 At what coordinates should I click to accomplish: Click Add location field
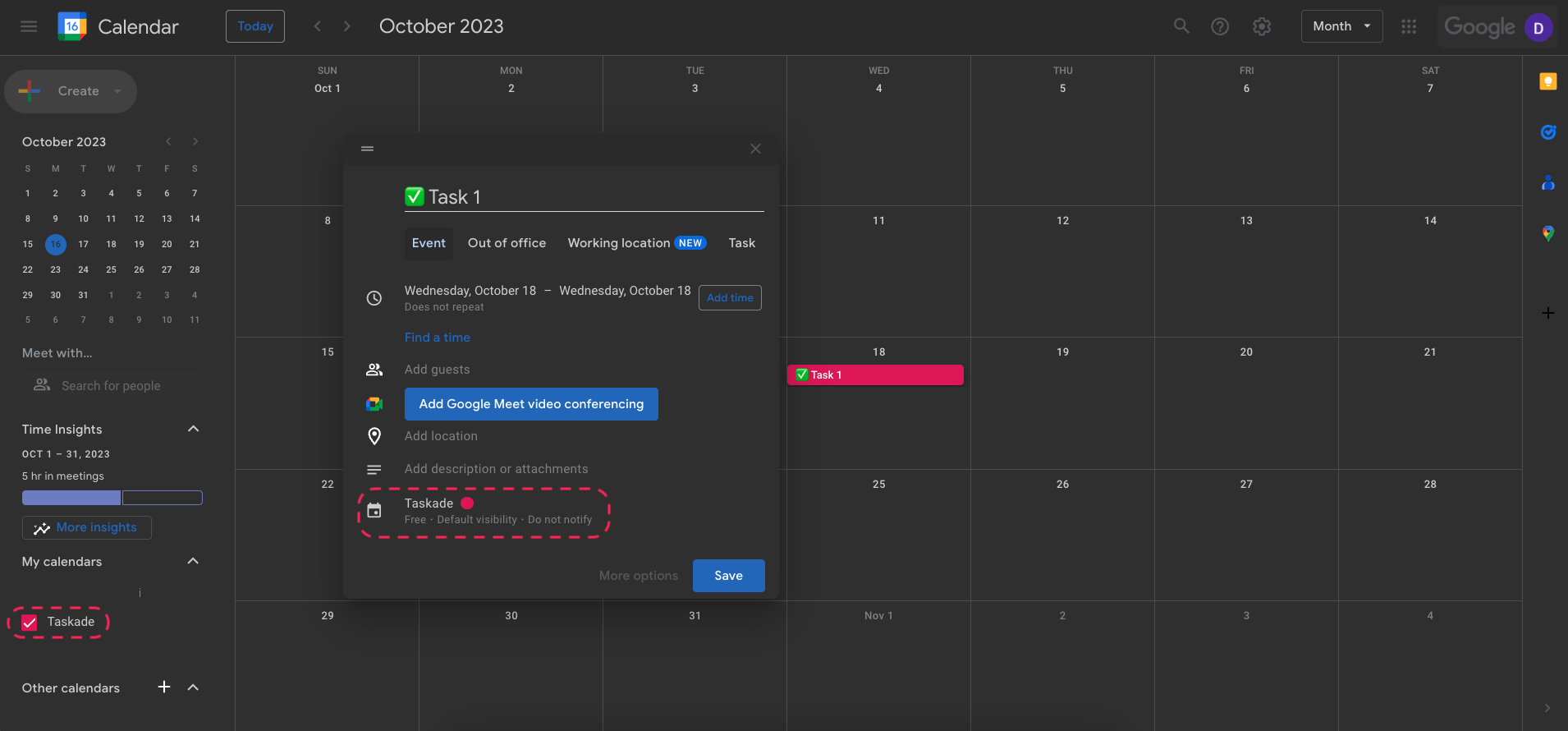[441, 436]
